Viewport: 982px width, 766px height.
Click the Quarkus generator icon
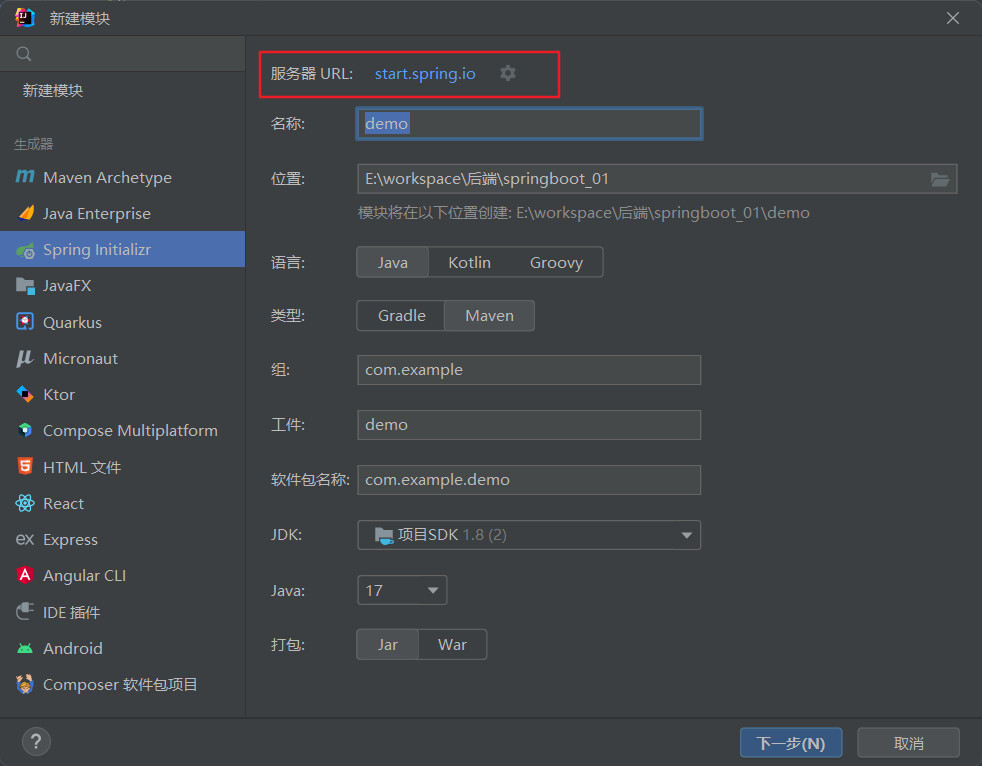pos(25,322)
